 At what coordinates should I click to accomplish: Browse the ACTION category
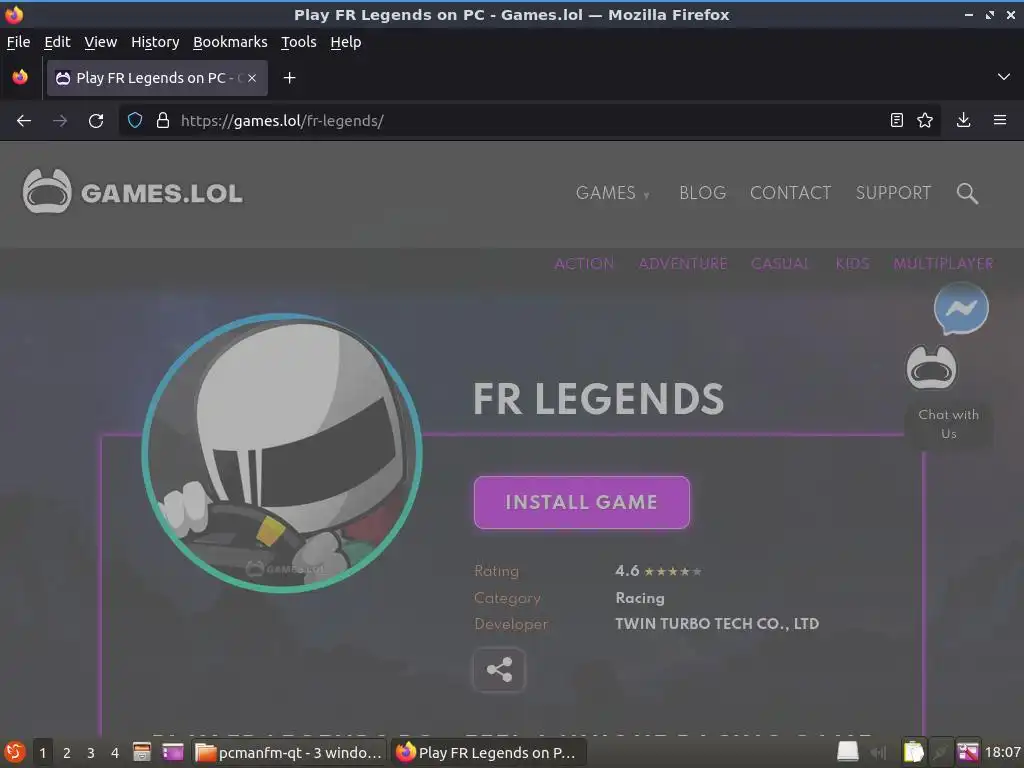(584, 264)
